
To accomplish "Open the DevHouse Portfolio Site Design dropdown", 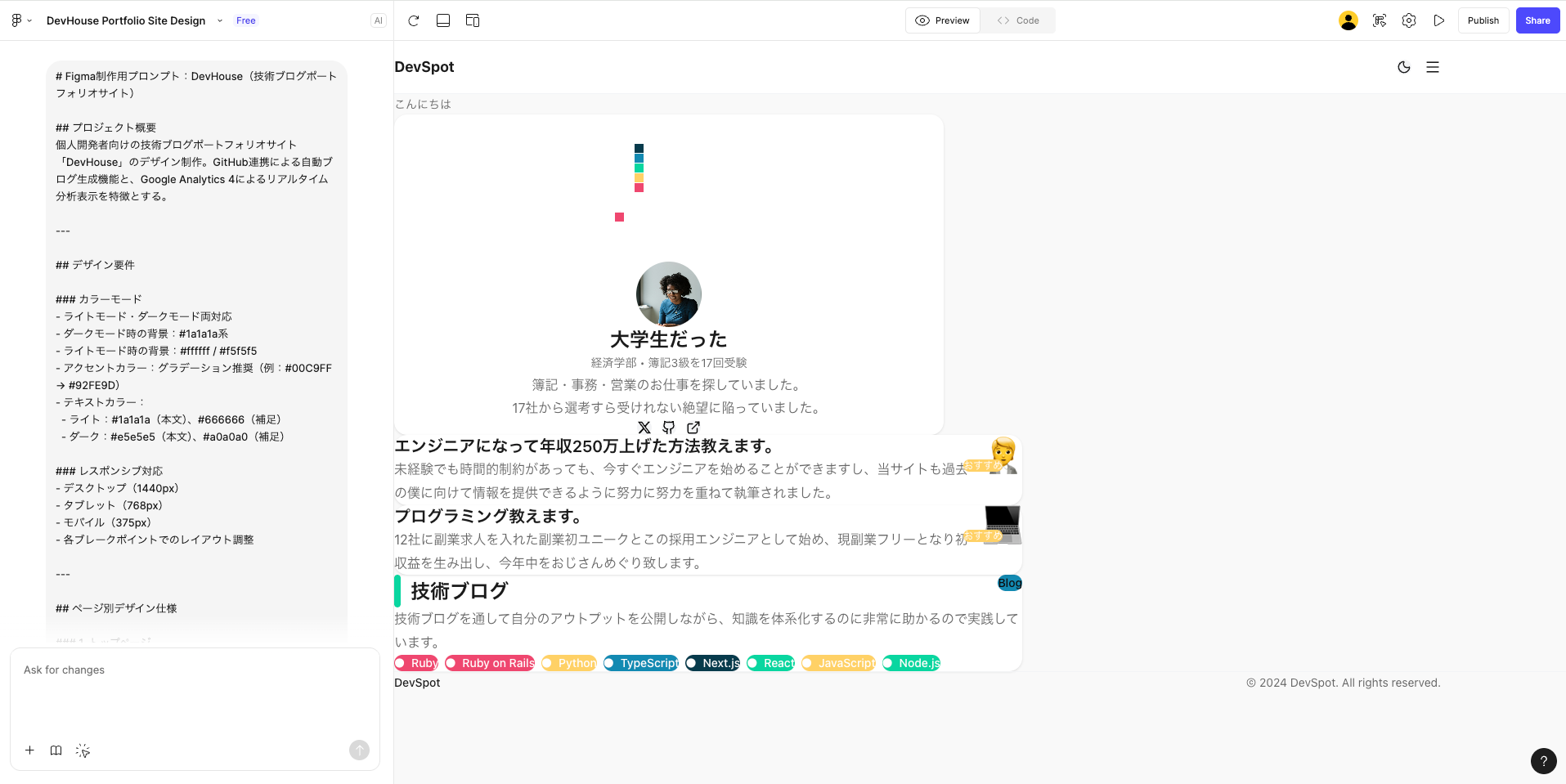I will [218, 20].
